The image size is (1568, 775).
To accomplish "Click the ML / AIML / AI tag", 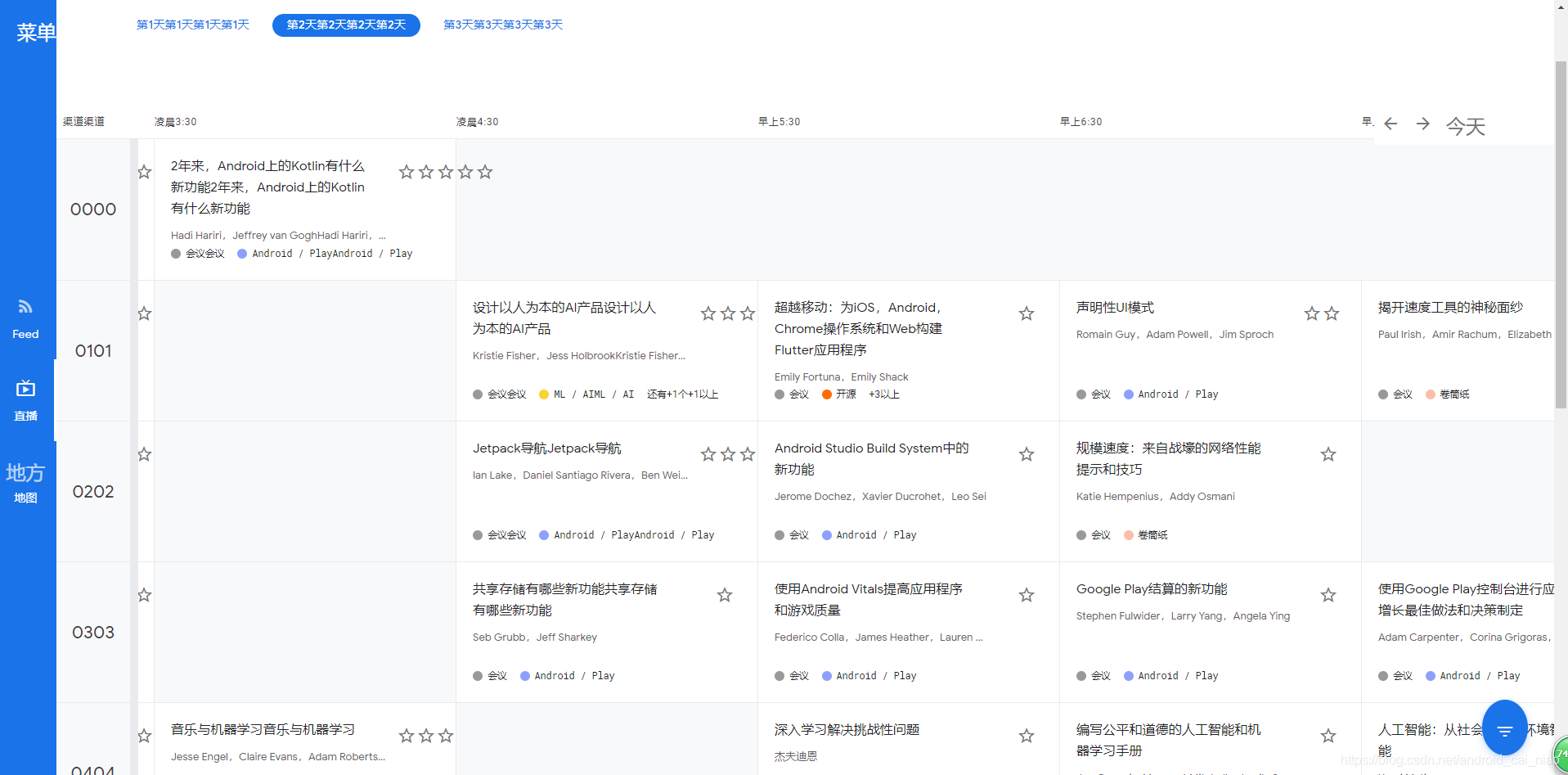I will coord(586,394).
